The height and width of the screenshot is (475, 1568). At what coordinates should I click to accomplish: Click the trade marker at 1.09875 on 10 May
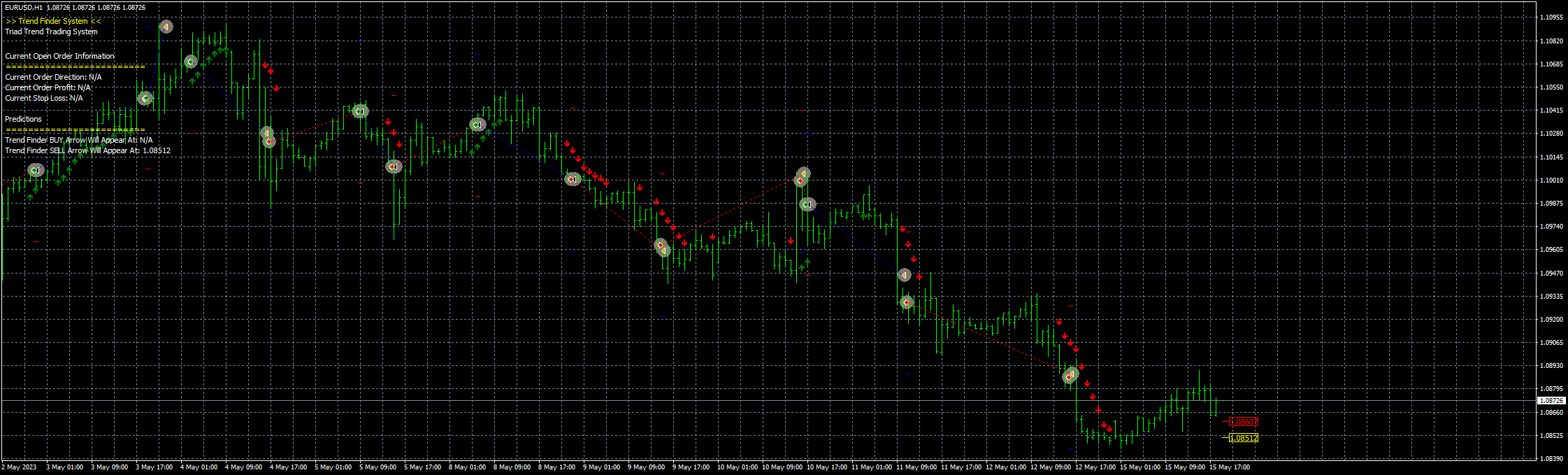point(807,204)
